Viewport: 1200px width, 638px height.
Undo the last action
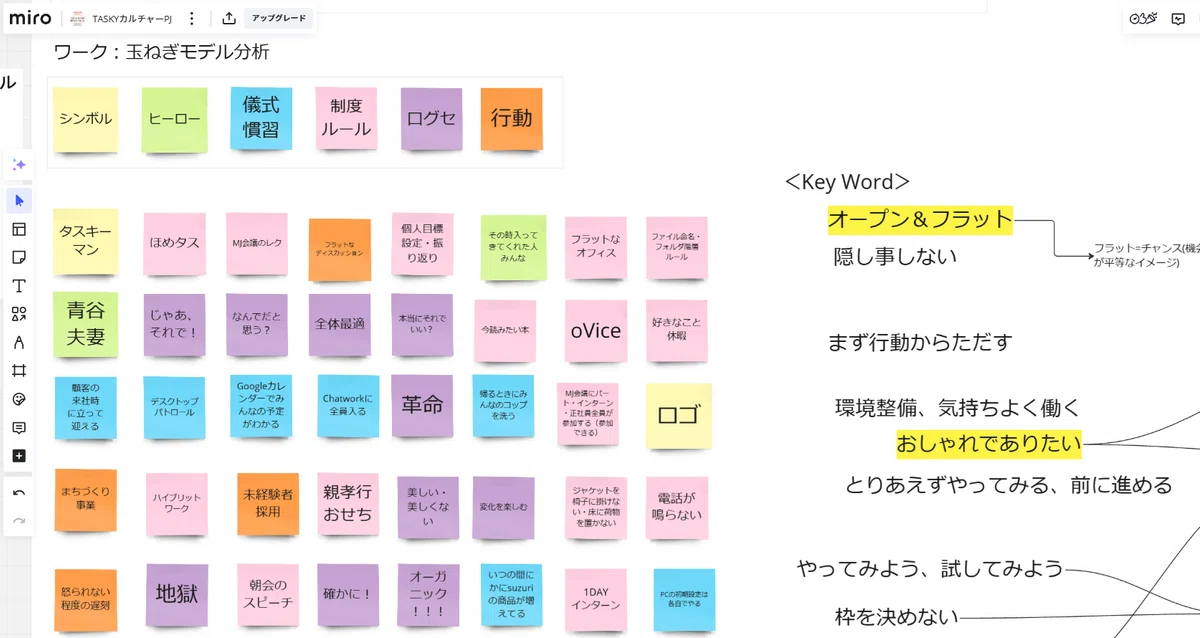(19, 492)
